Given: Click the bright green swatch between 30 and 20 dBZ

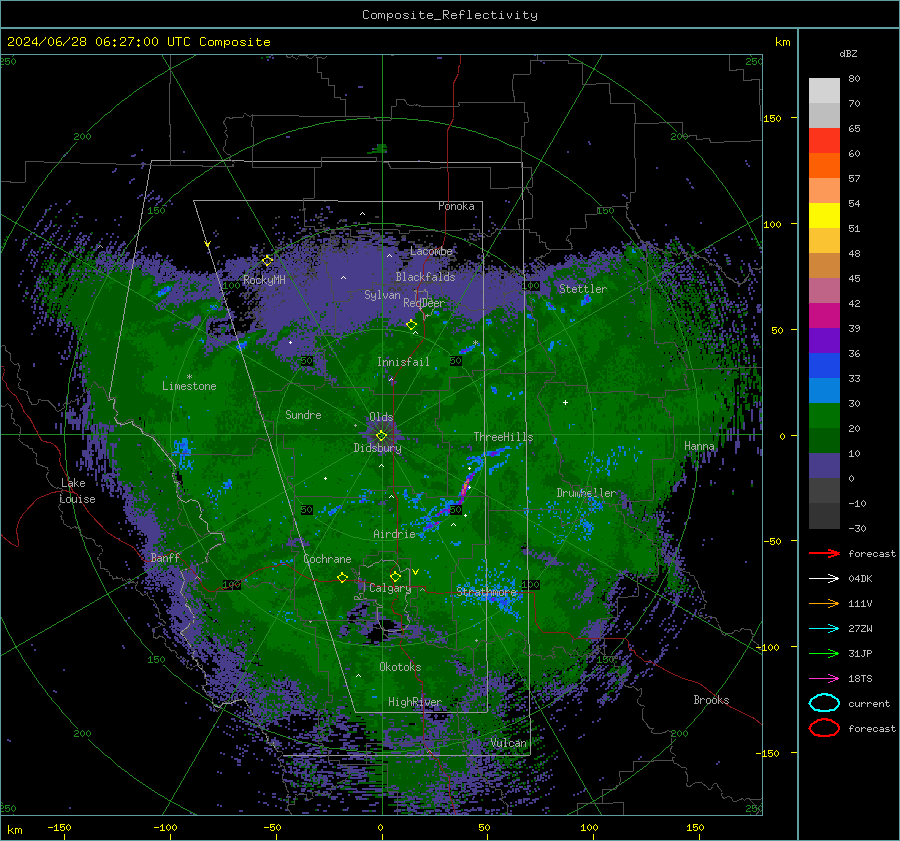Looking at the screenshot, I should point(824,416).
